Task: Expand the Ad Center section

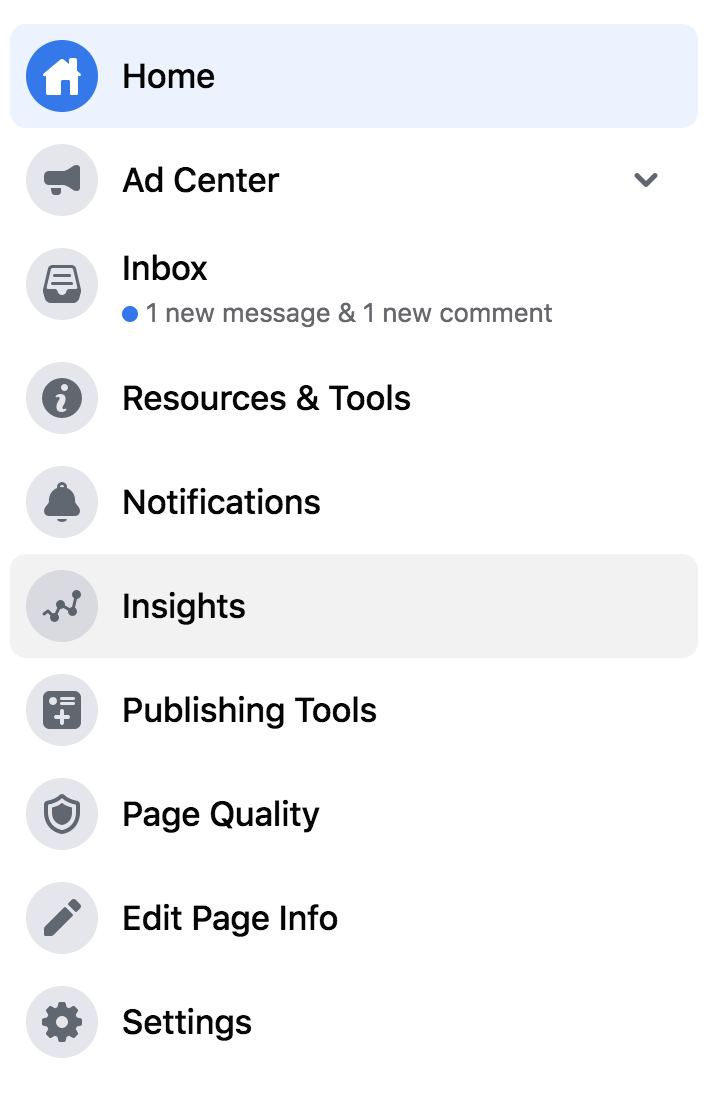Action: [200, 180]
